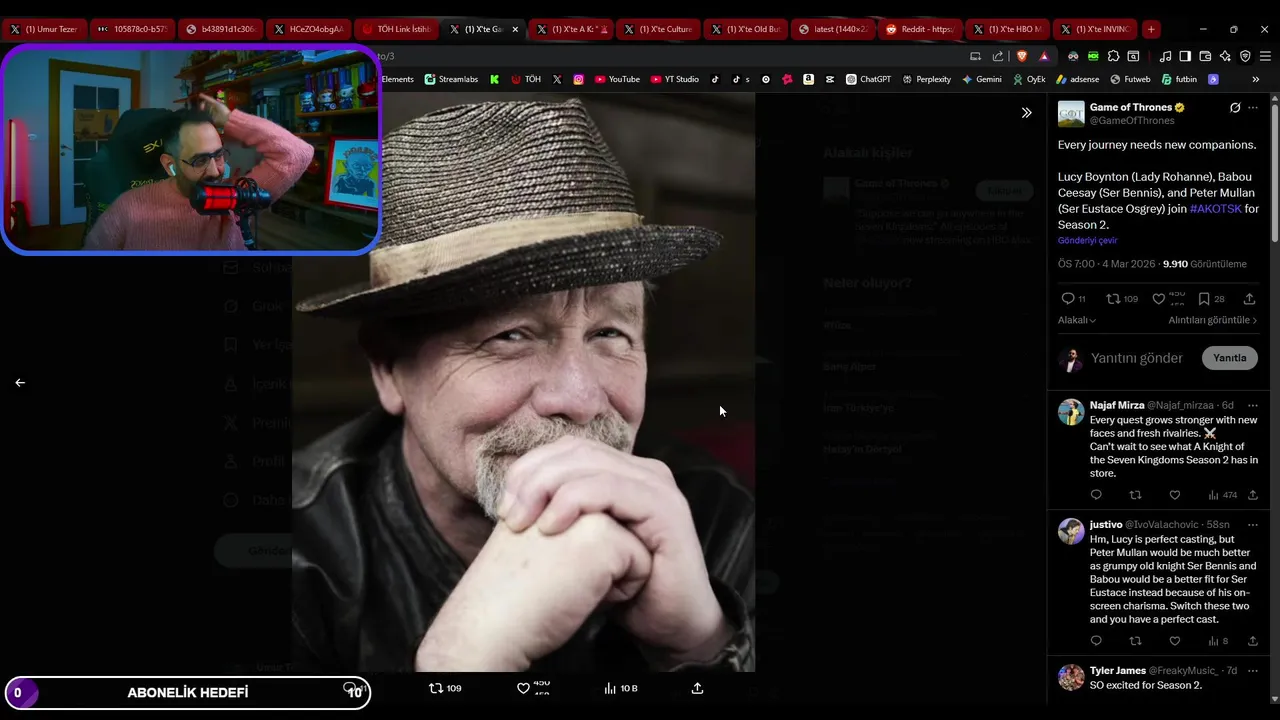Screen dimensions: 1280x720
Task: Share the post from side panel action row
Action: 1249,299
